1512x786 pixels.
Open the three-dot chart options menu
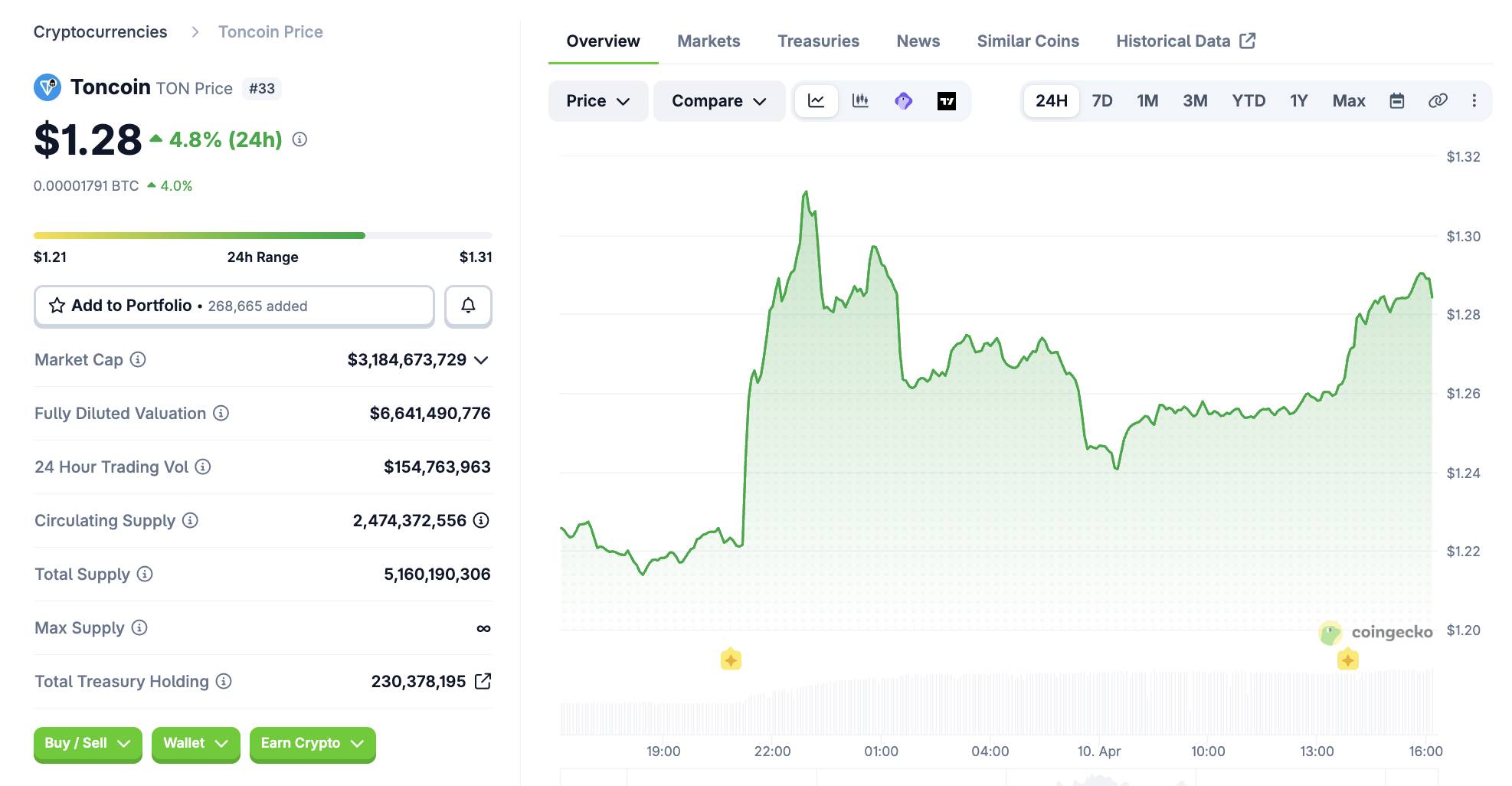click(x=1474, y=101)
